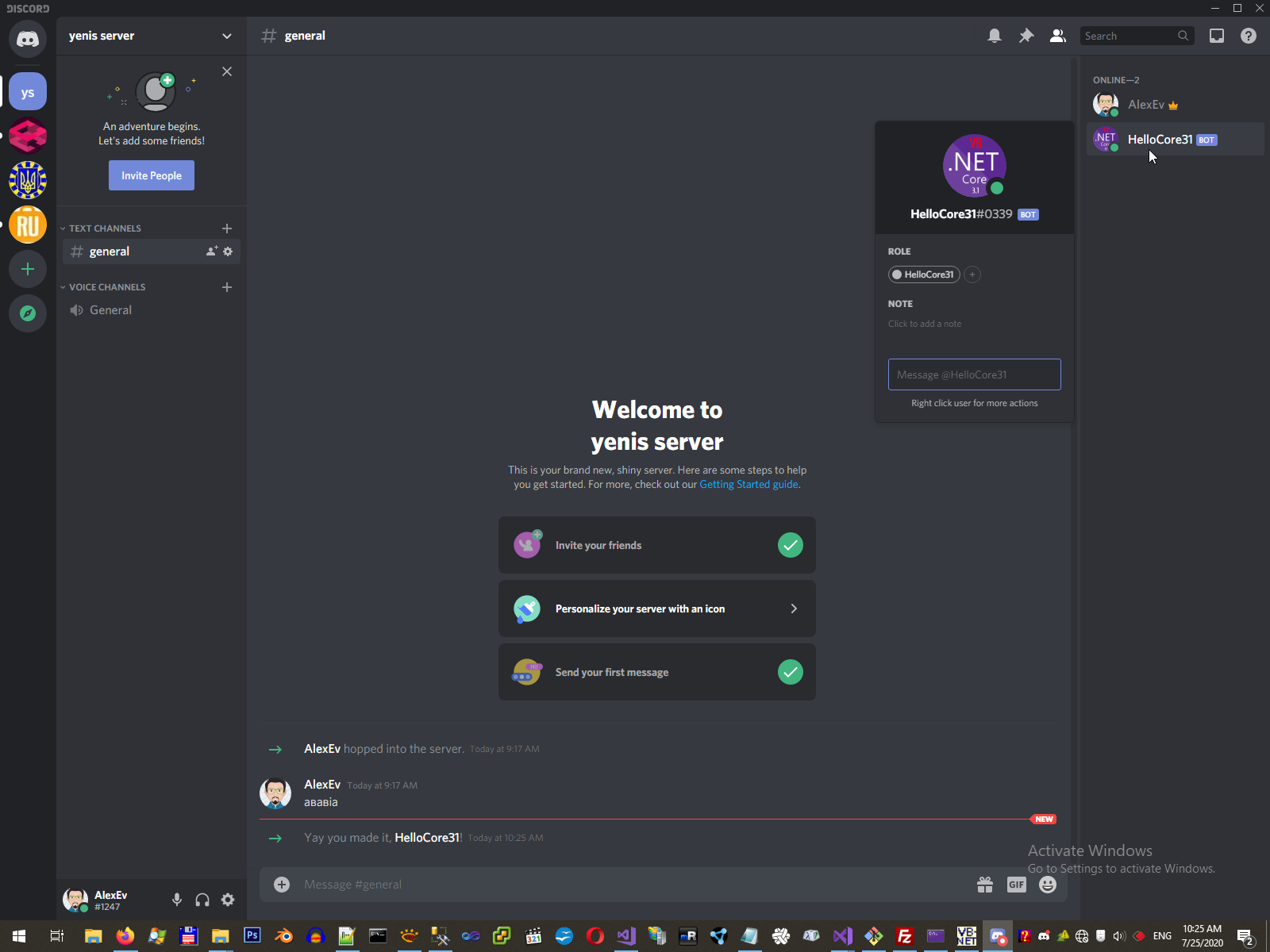Open the server with the Ukrainian trident icon
The height and width of the screenshot is (952, 1270).
(28, 181)
